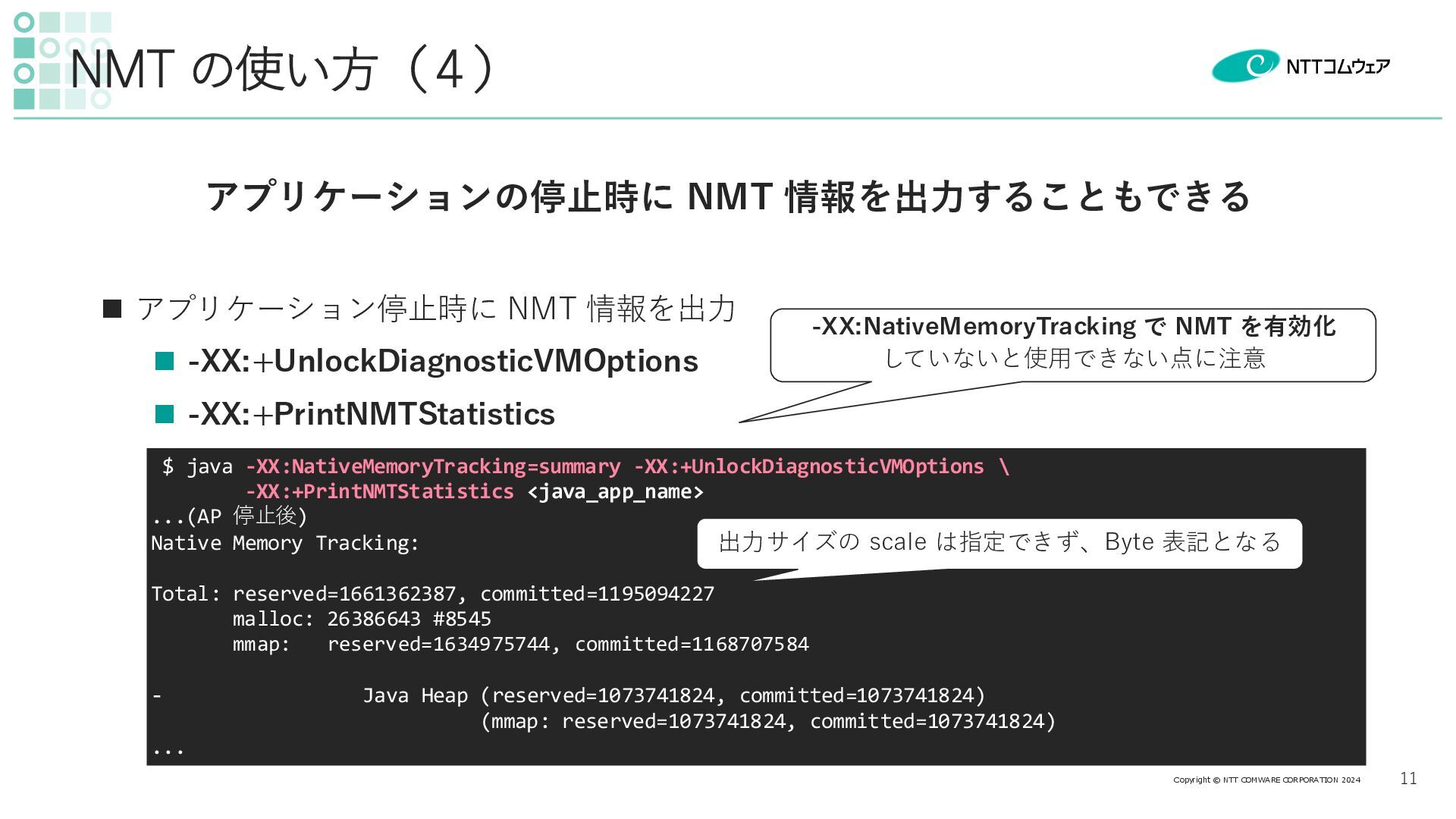Click the NTT Comware logo

(x=1300, y=66)
